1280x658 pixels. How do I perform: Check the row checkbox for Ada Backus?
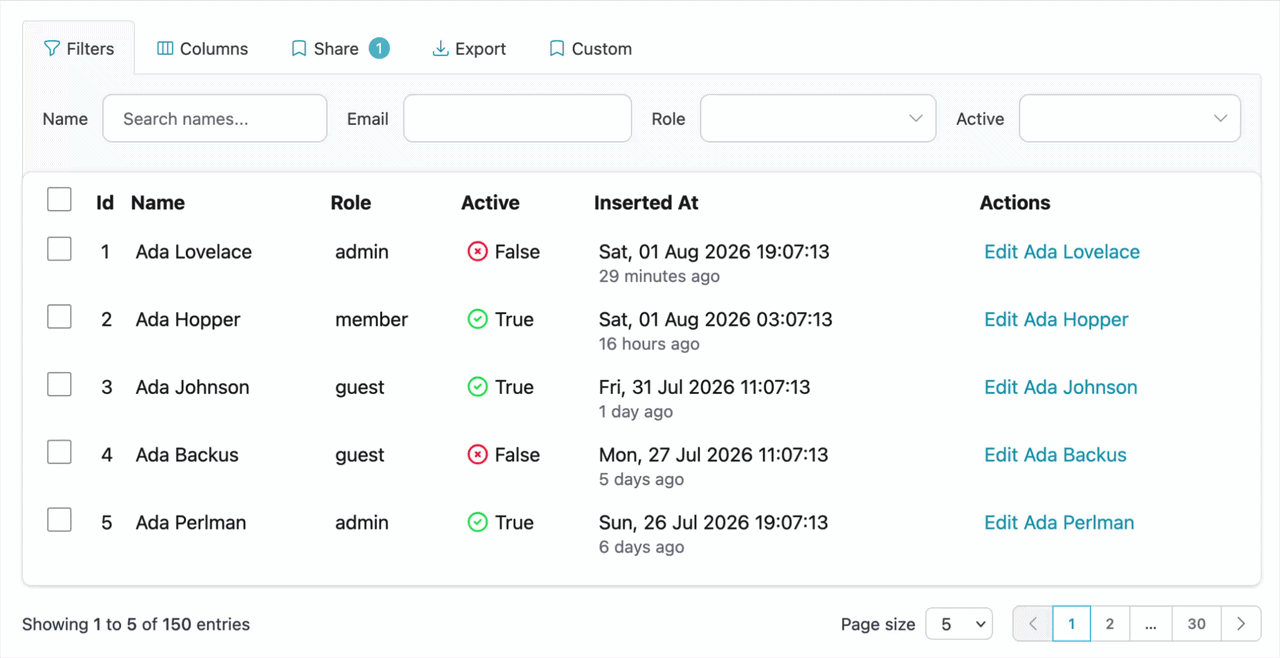pyautogui.click(x=60, y=452)
